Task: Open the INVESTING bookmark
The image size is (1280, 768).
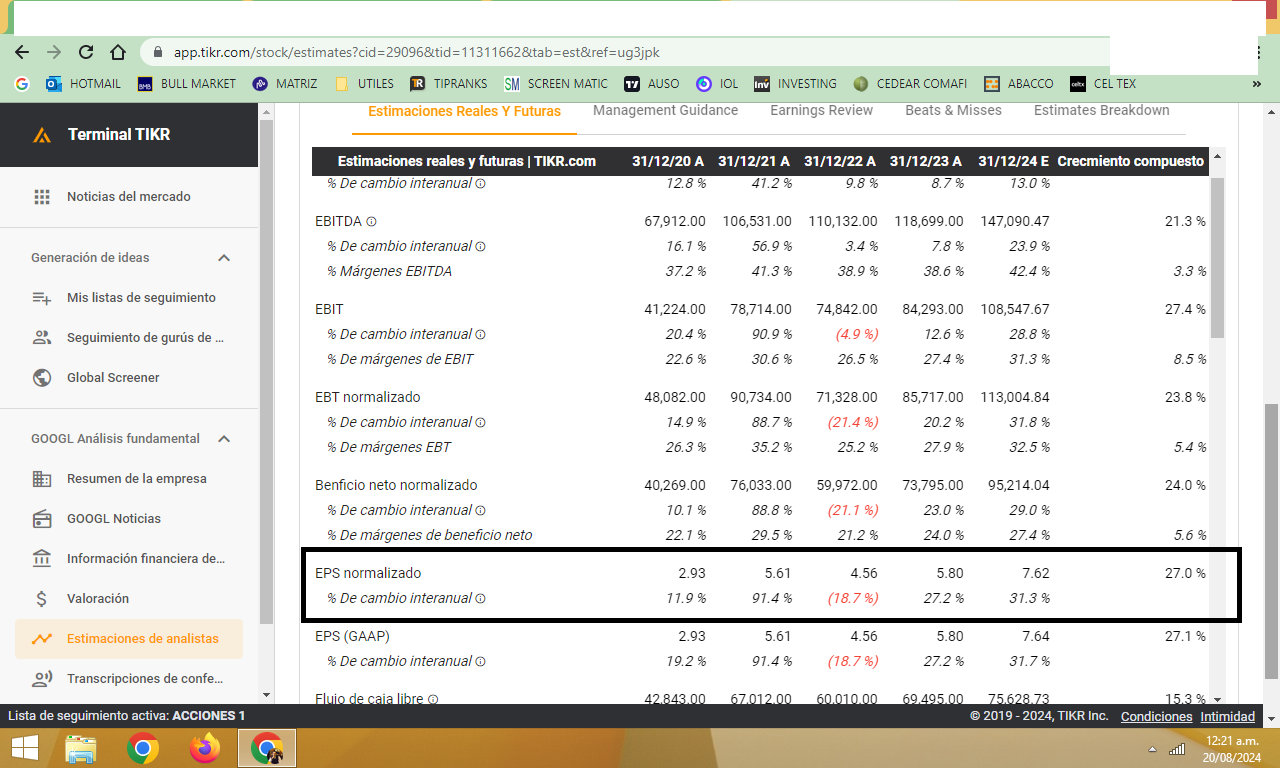Action: (x=795, y=84)
